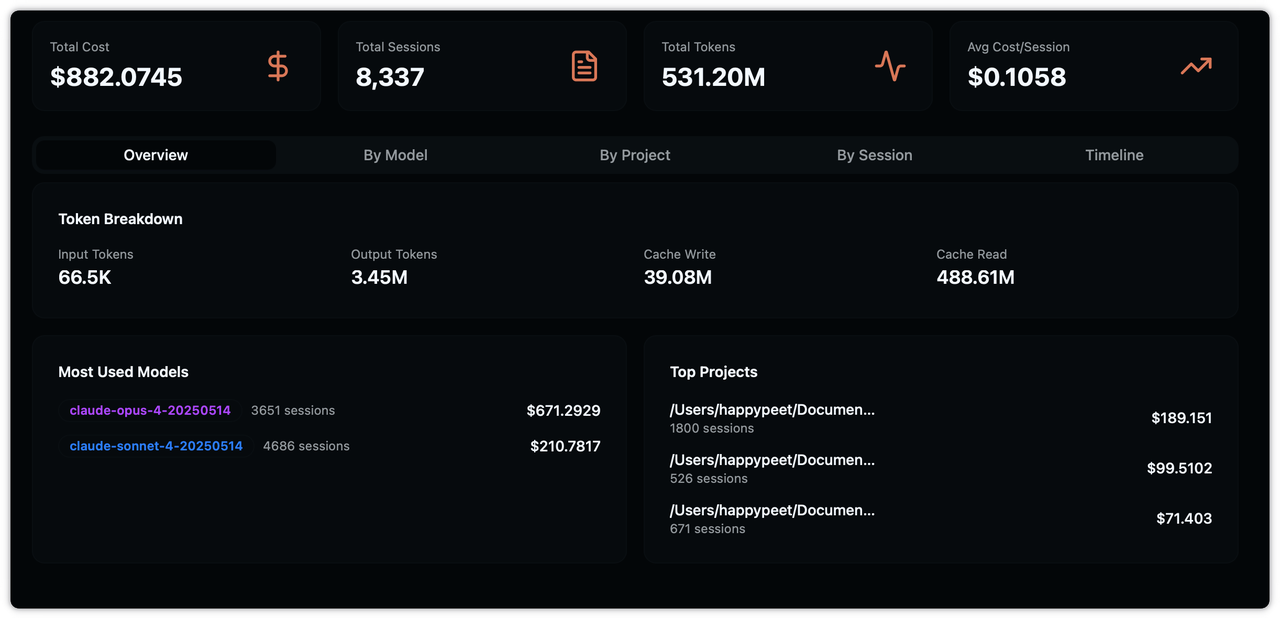Select the Overview tab
Viewport: 1280px width, 619px height.
(x=156, y=155)
